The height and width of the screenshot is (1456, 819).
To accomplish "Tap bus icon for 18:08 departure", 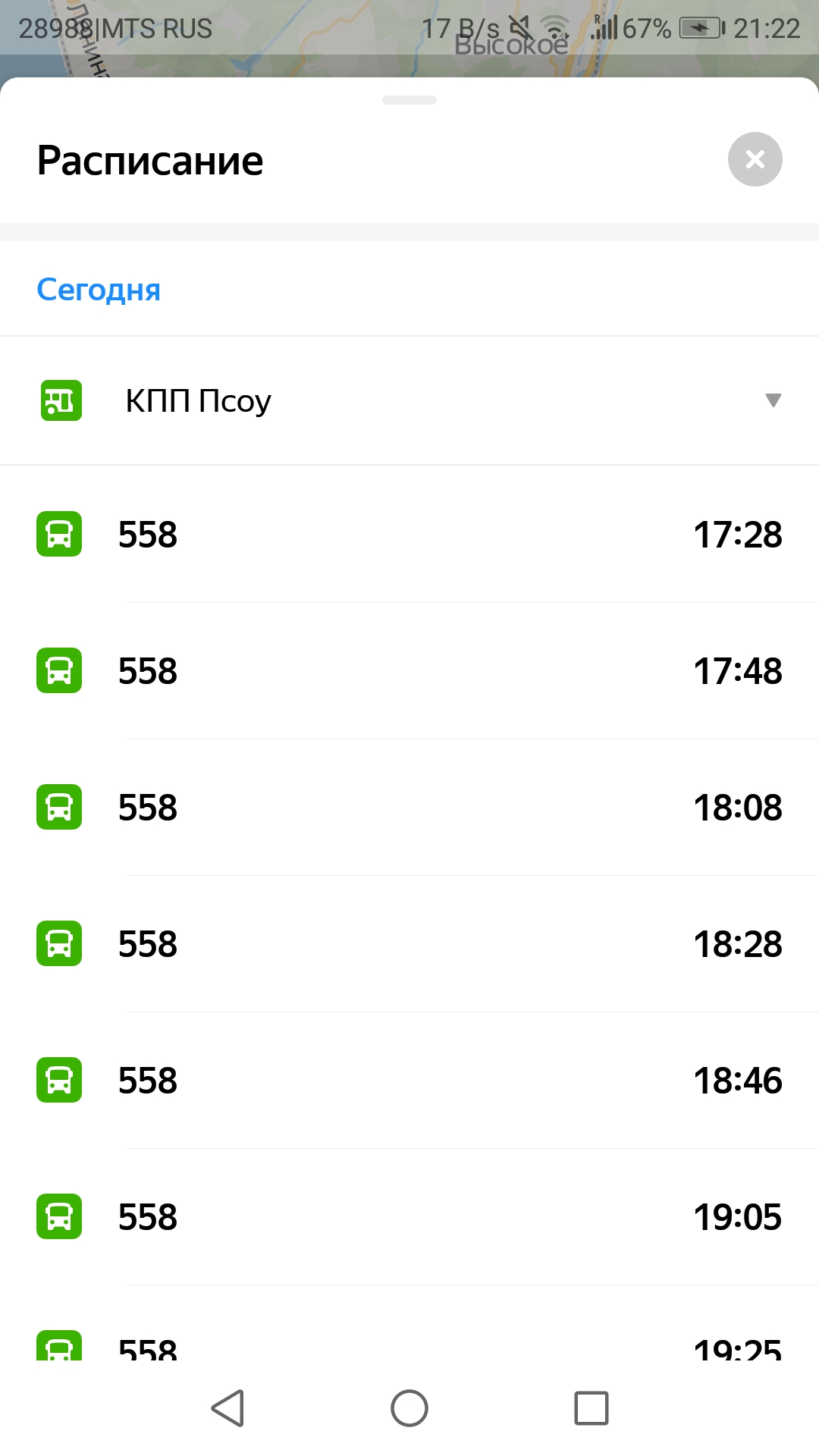I will click(x=59, y=807).
